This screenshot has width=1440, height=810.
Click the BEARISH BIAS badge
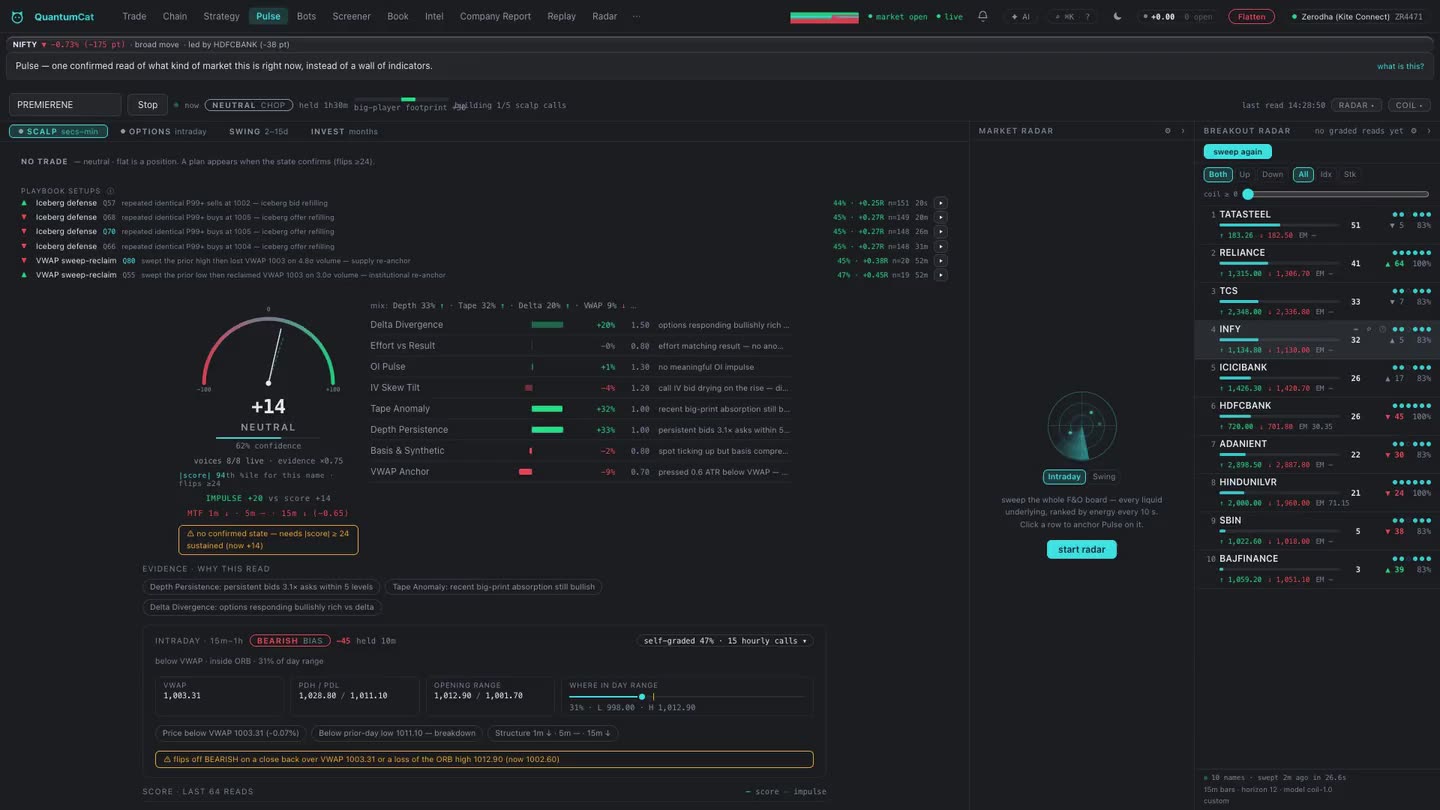tap(290, 641)
